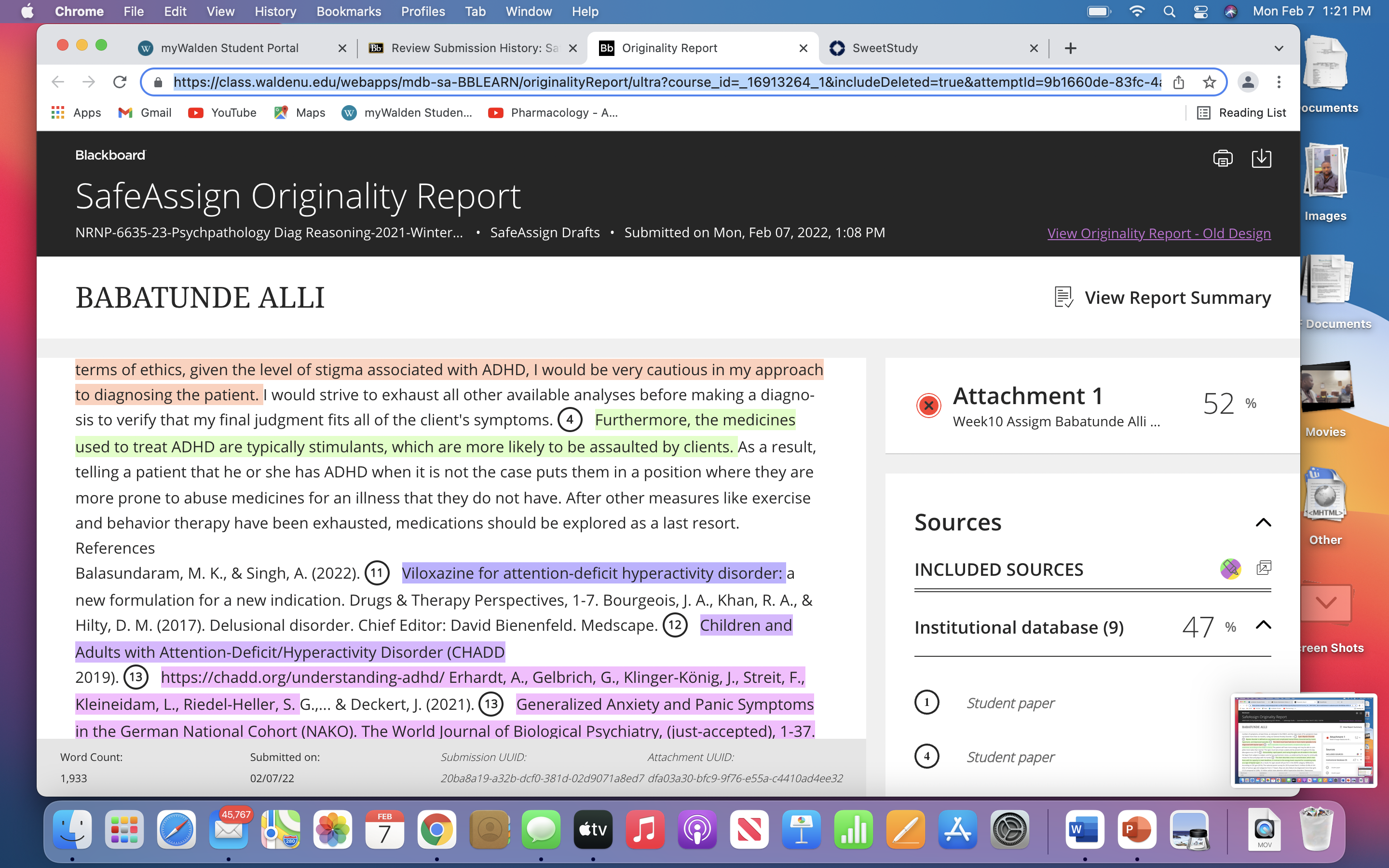Open the Chrome tab search dropdown

tap(1279, 48)
